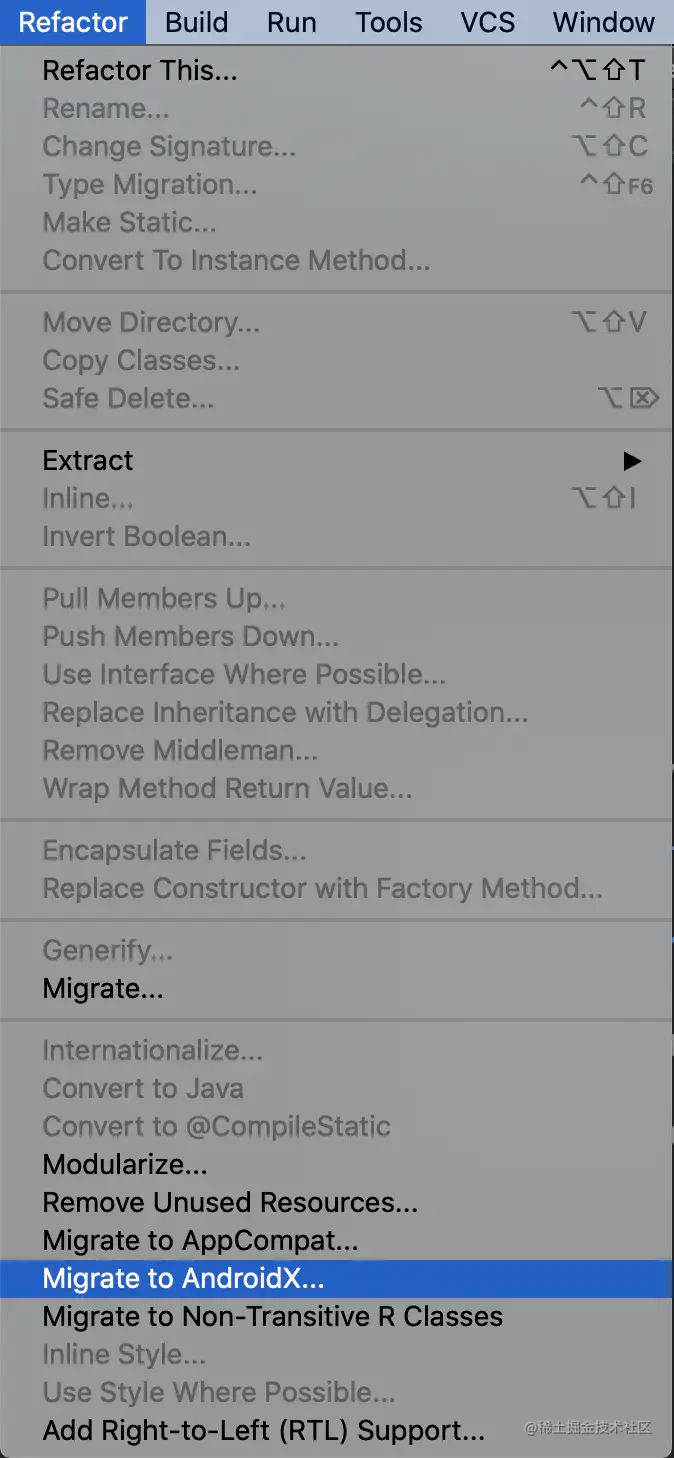Screen dimensions: 674x1458
Task: Open the Refactor This dialog
Action: coord(336,70)
